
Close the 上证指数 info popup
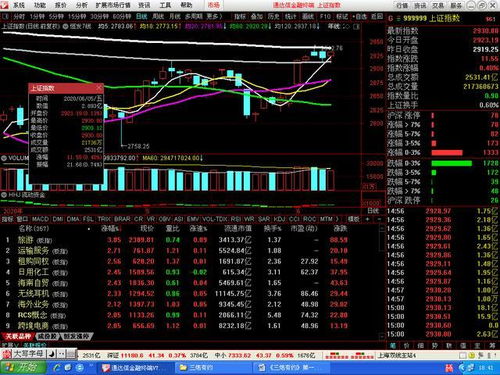point(99,88)
